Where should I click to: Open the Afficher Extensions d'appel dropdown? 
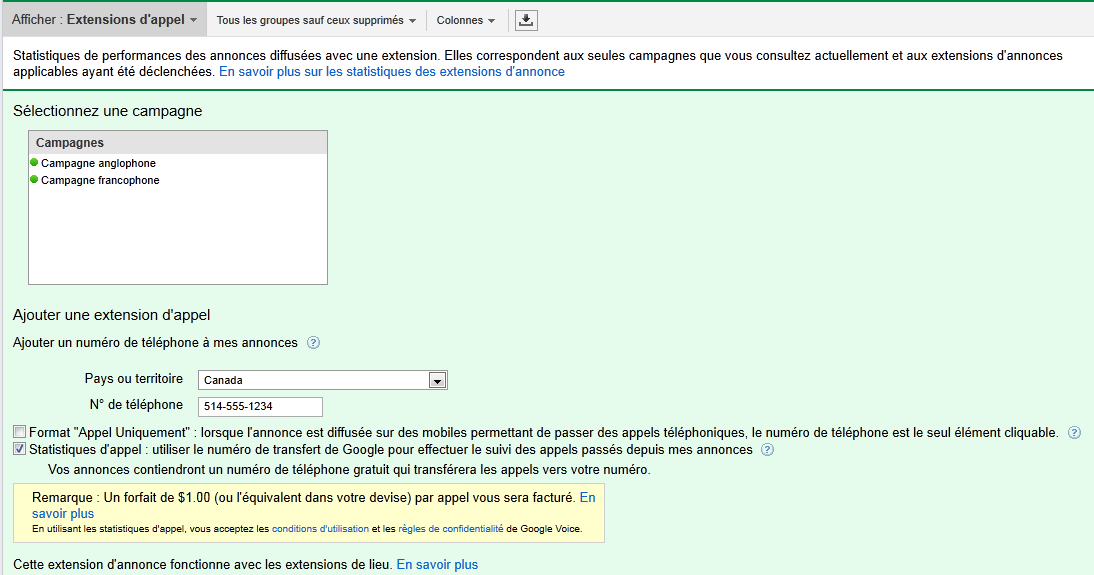click(x=104, y=20)
